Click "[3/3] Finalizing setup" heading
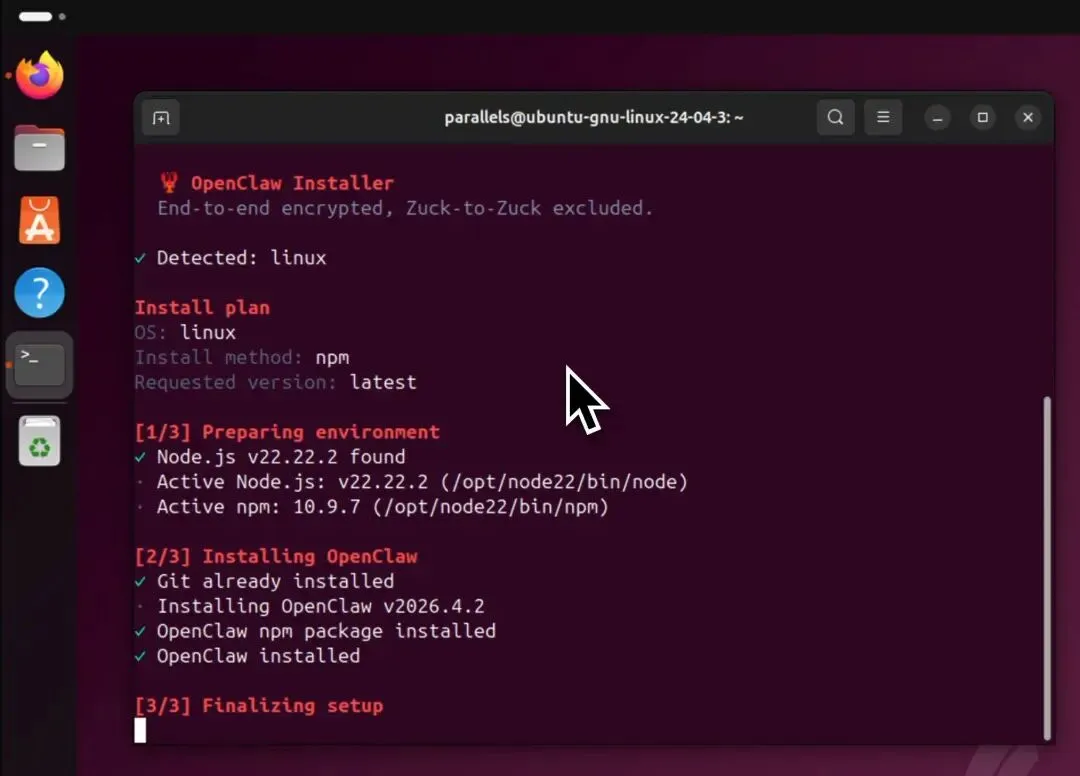This screenshot has width=1080, height=776. click(x=259, y=705)
